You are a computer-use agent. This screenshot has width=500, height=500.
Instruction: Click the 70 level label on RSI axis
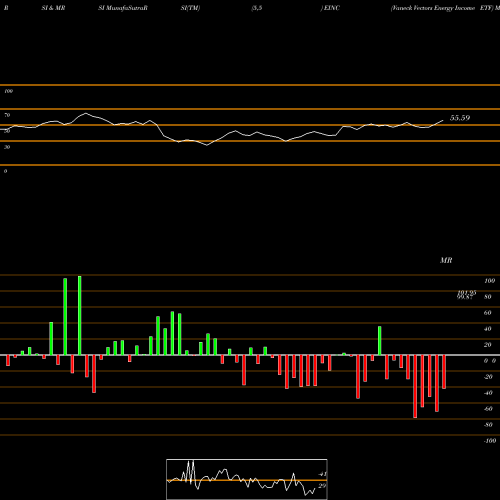click(x=7, y=115)
